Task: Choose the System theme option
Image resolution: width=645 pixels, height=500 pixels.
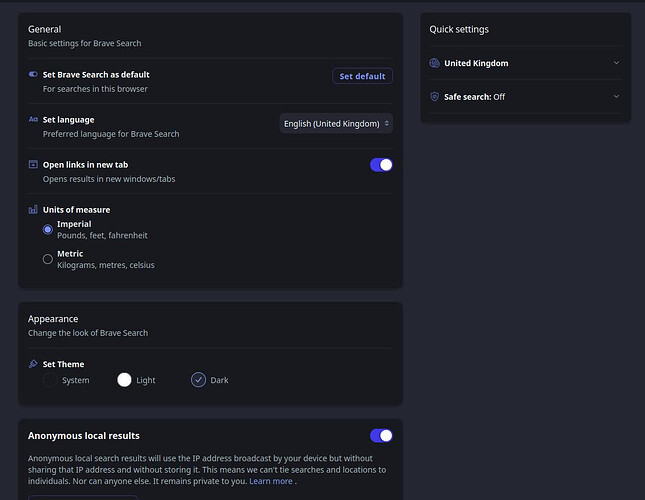Action: pos(50,380)
